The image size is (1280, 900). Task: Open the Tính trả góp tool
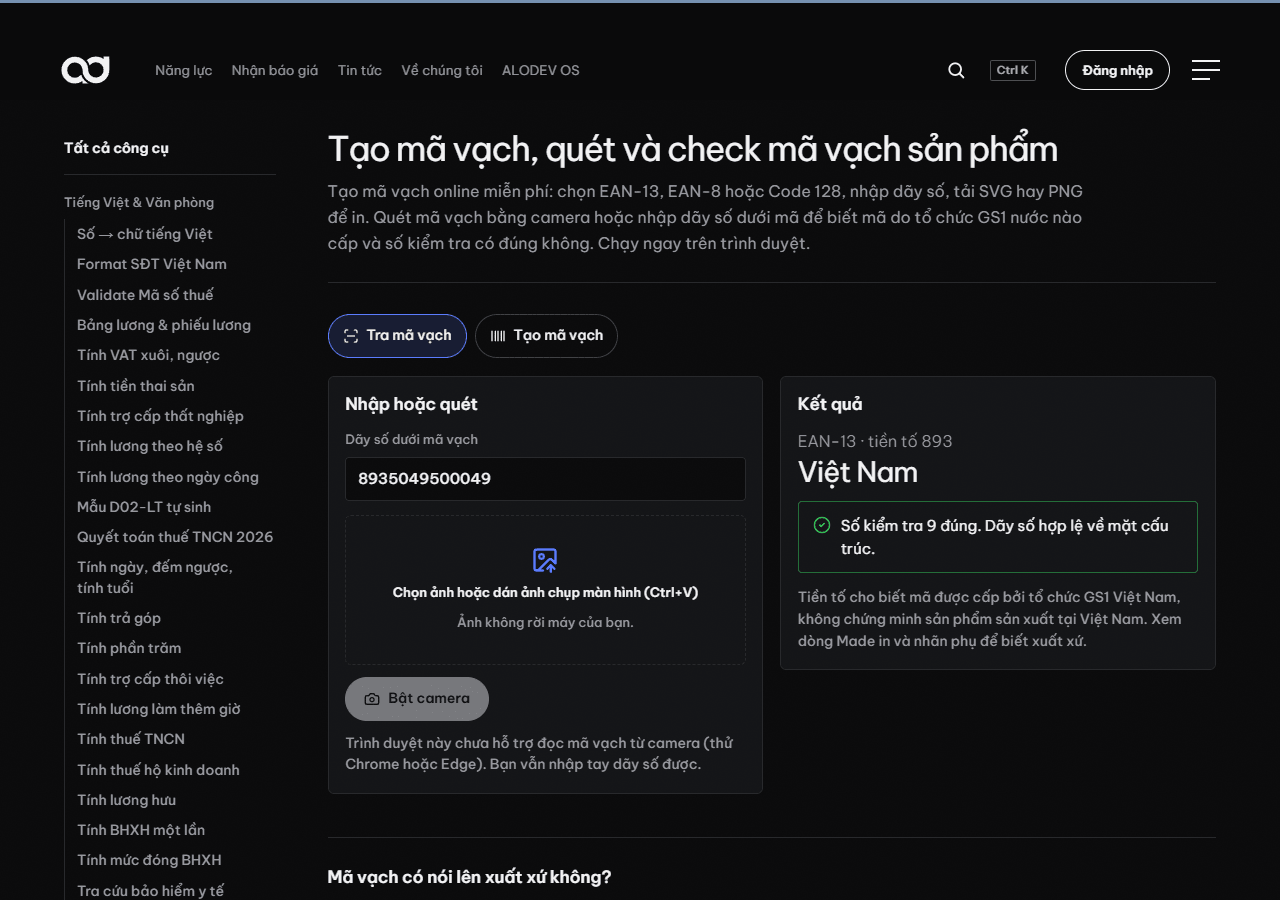pos(119,618)
